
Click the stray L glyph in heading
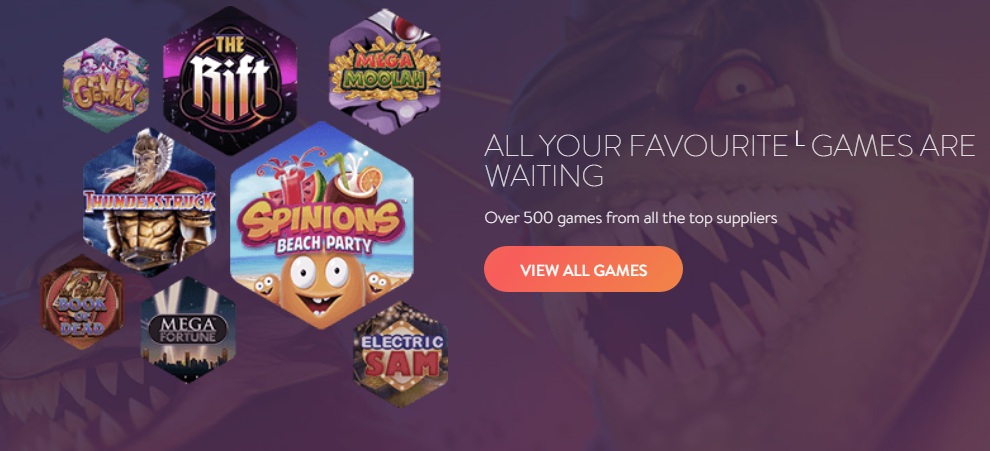799,143
